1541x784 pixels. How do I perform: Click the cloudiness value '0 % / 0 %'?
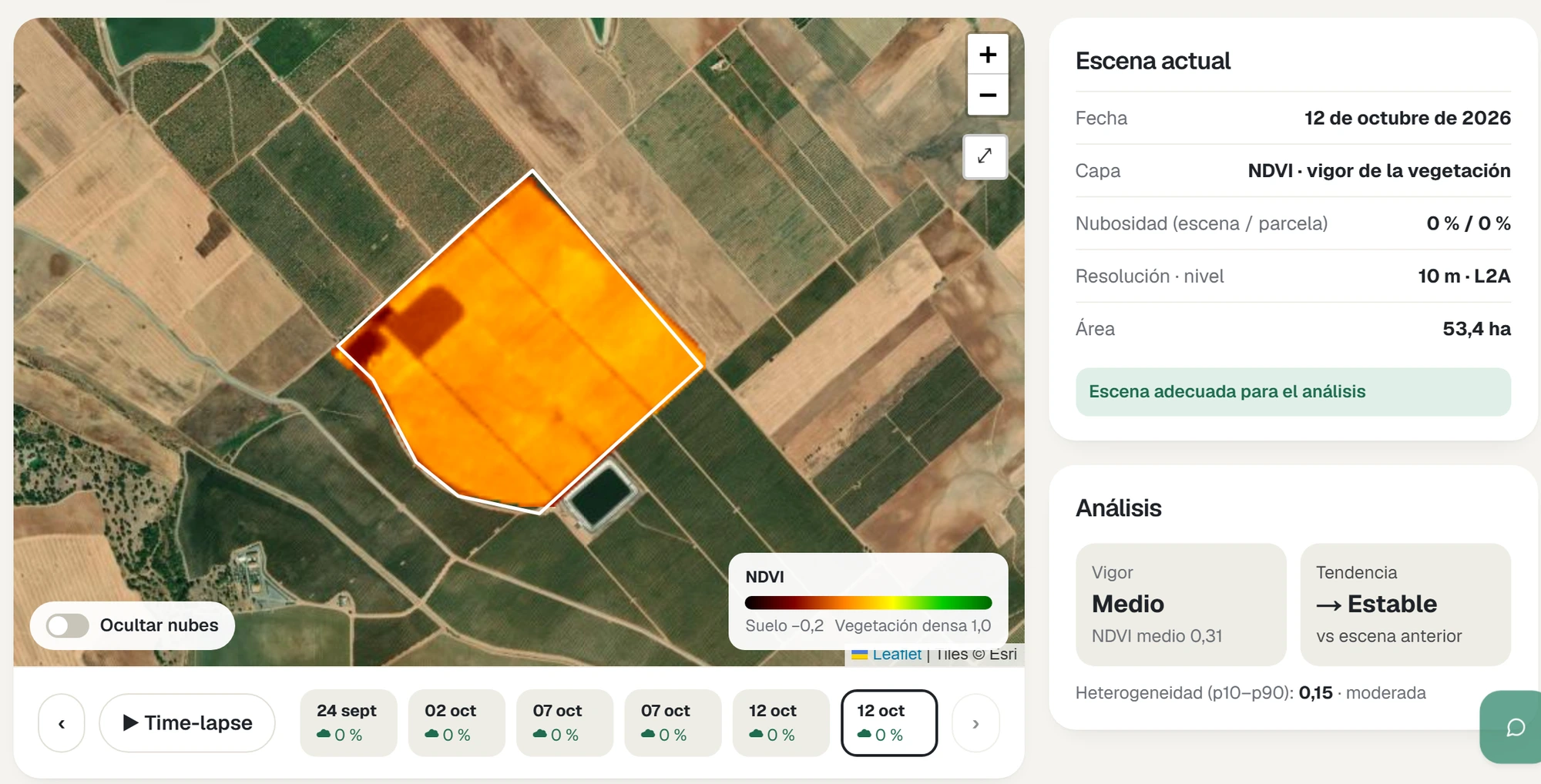(x=1468, y=223)
